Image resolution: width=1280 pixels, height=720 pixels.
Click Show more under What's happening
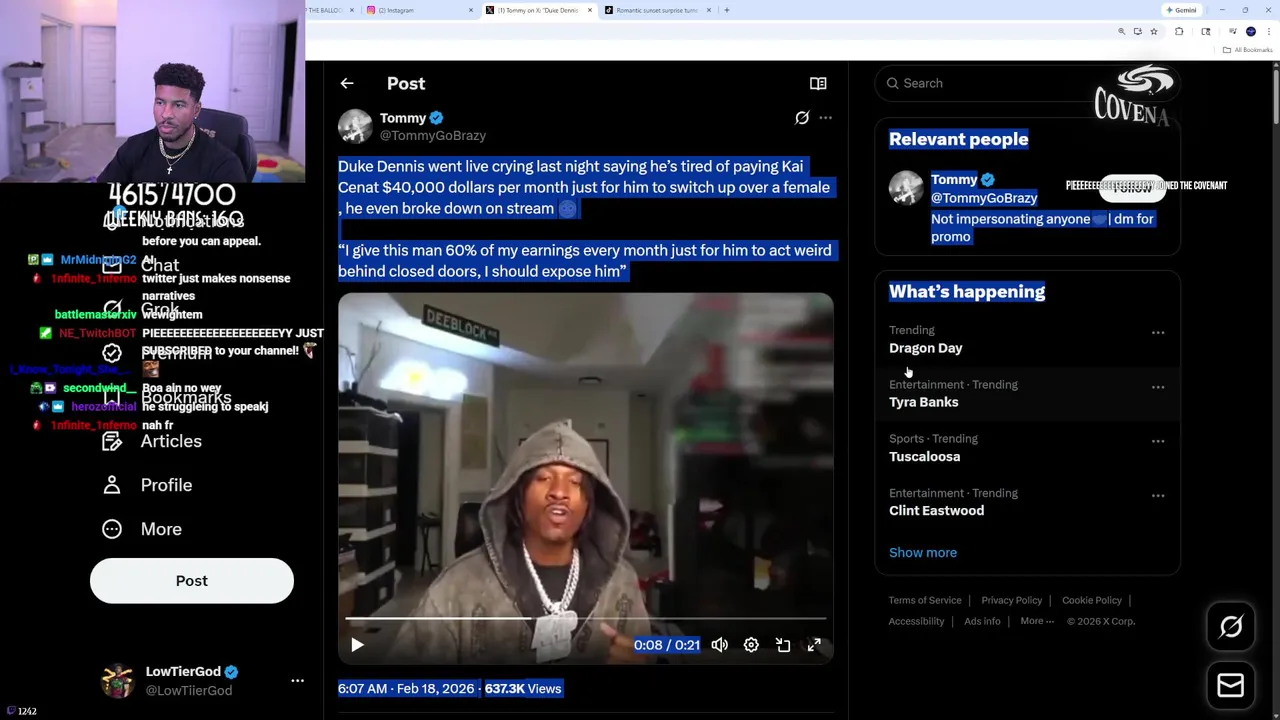923,552
